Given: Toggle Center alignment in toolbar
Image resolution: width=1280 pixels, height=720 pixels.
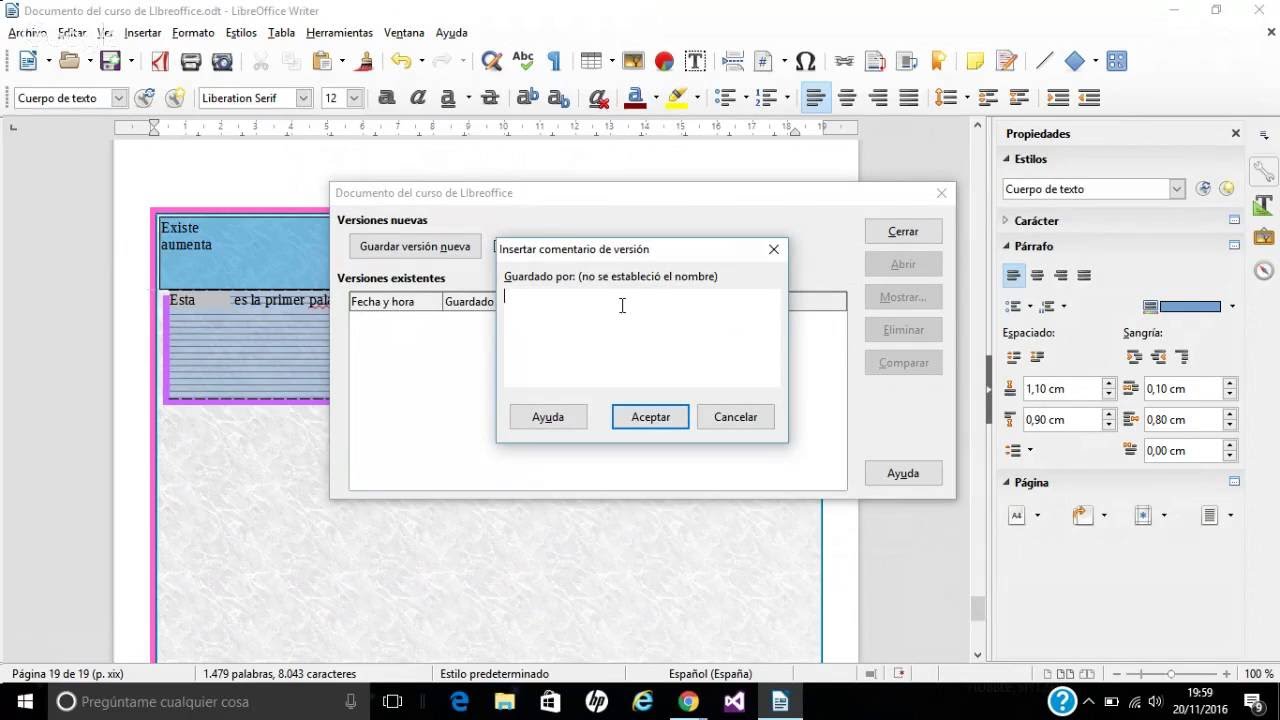Looking at the screenshot, I should click(847, 98).
